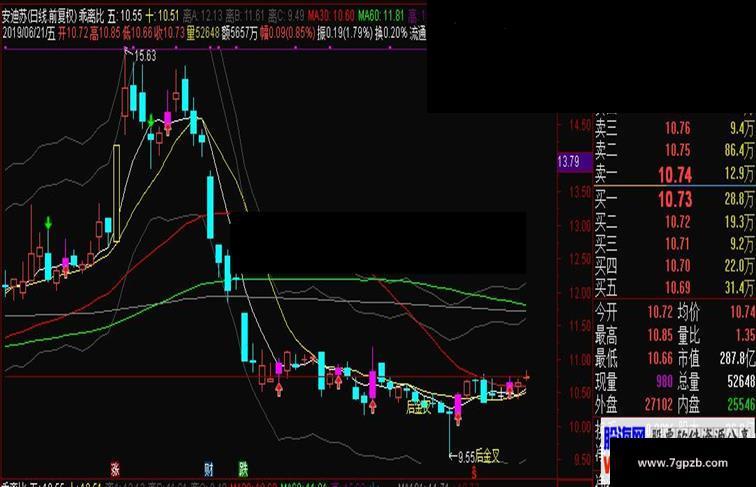
Task: Open the www.7gpzb.com link
Action: (682, 463)
